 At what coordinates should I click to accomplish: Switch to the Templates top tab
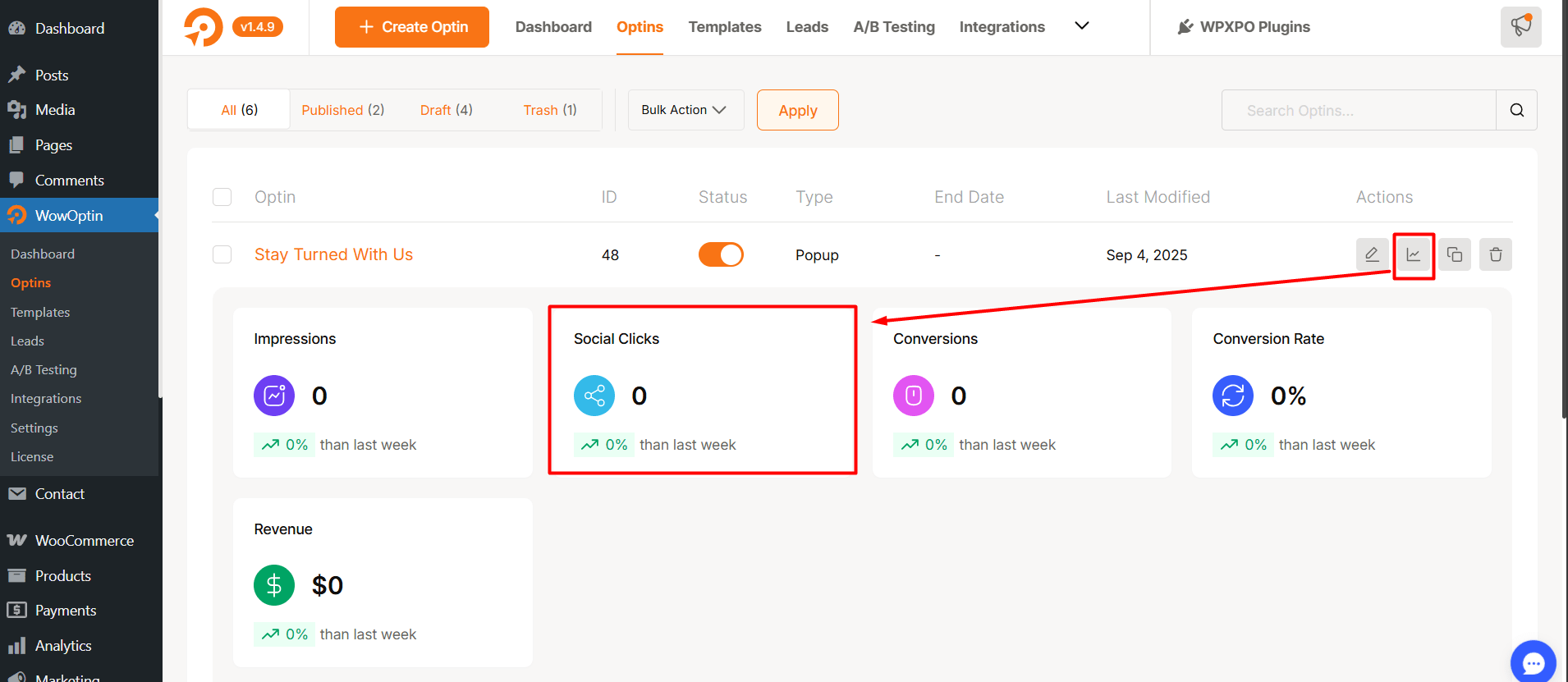(x=725, y=27)
